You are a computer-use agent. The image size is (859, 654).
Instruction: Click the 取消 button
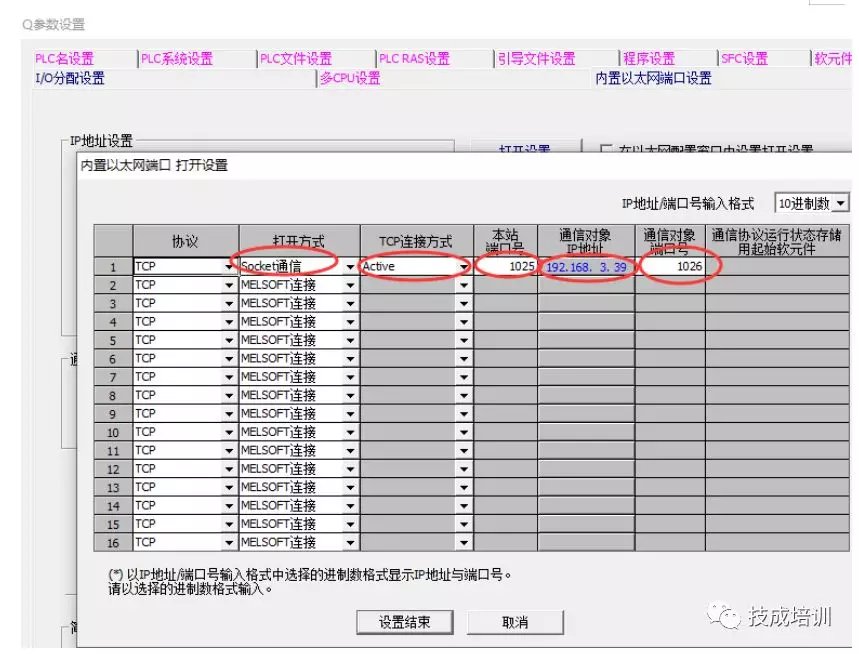[x=515, y=622]
